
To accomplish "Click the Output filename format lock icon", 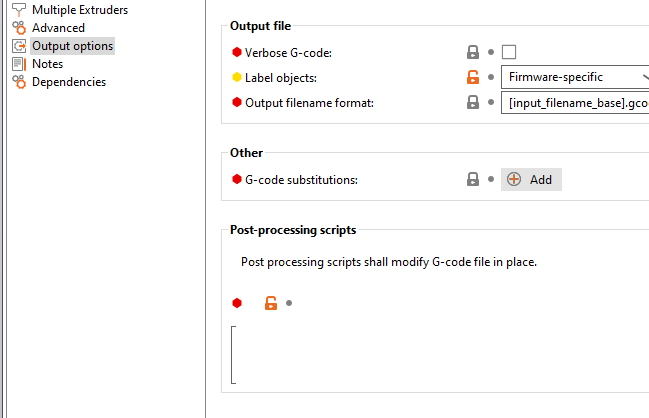I will point(473,102).
